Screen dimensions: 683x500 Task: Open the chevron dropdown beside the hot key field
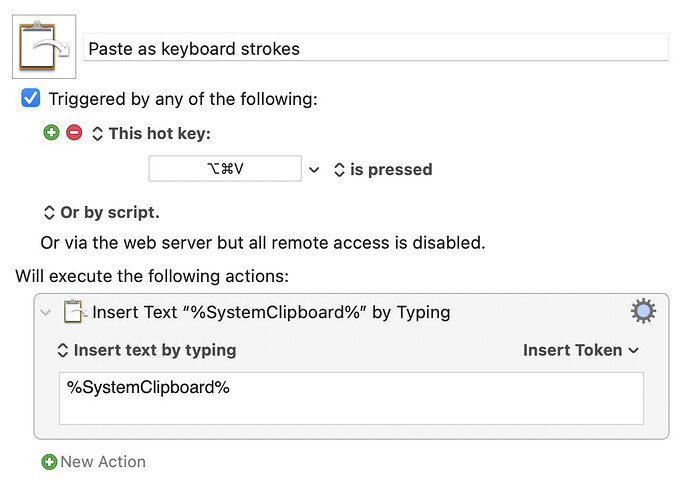[x=314, y=170]
